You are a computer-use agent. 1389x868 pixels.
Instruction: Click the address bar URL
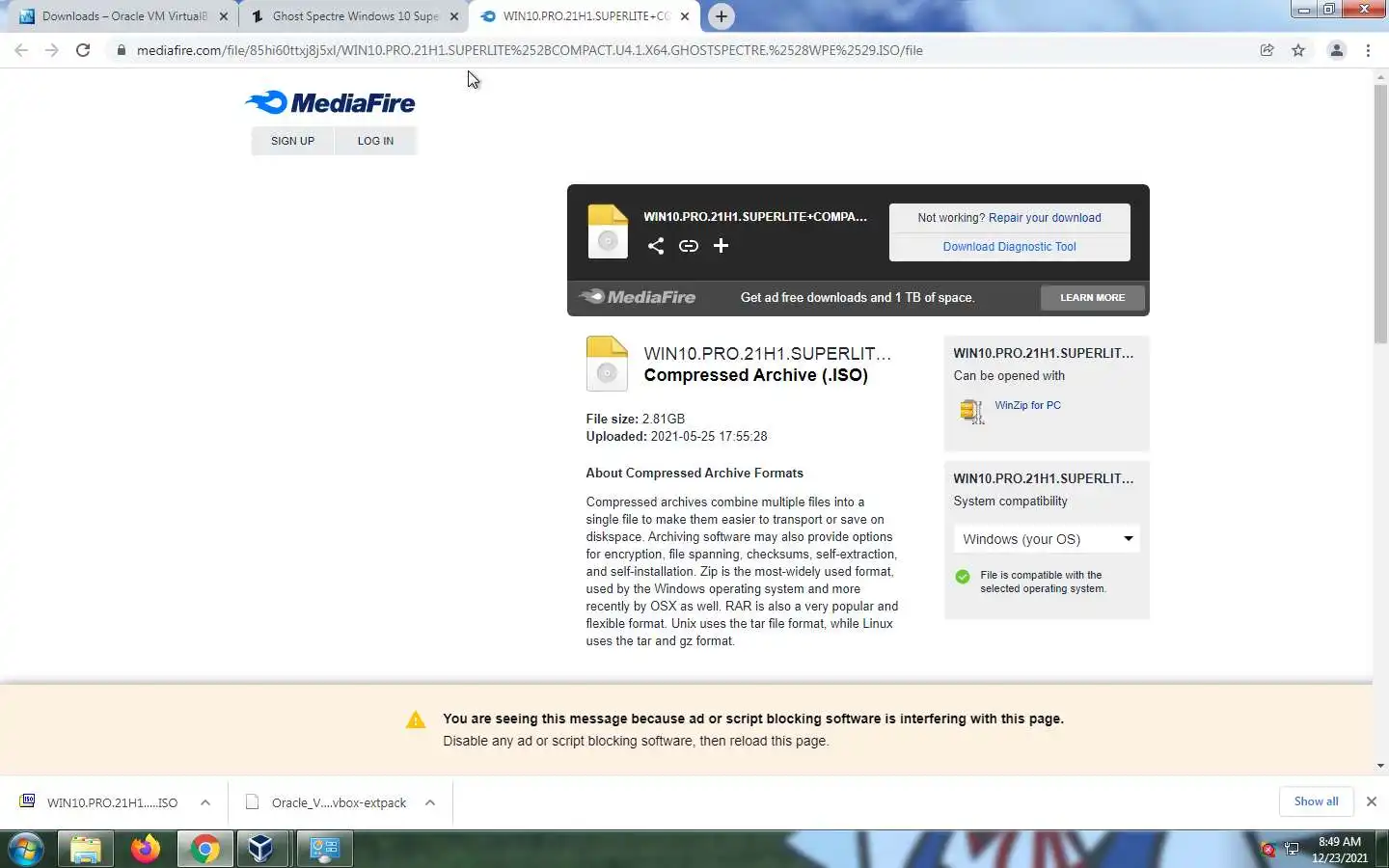click(530, 50)
